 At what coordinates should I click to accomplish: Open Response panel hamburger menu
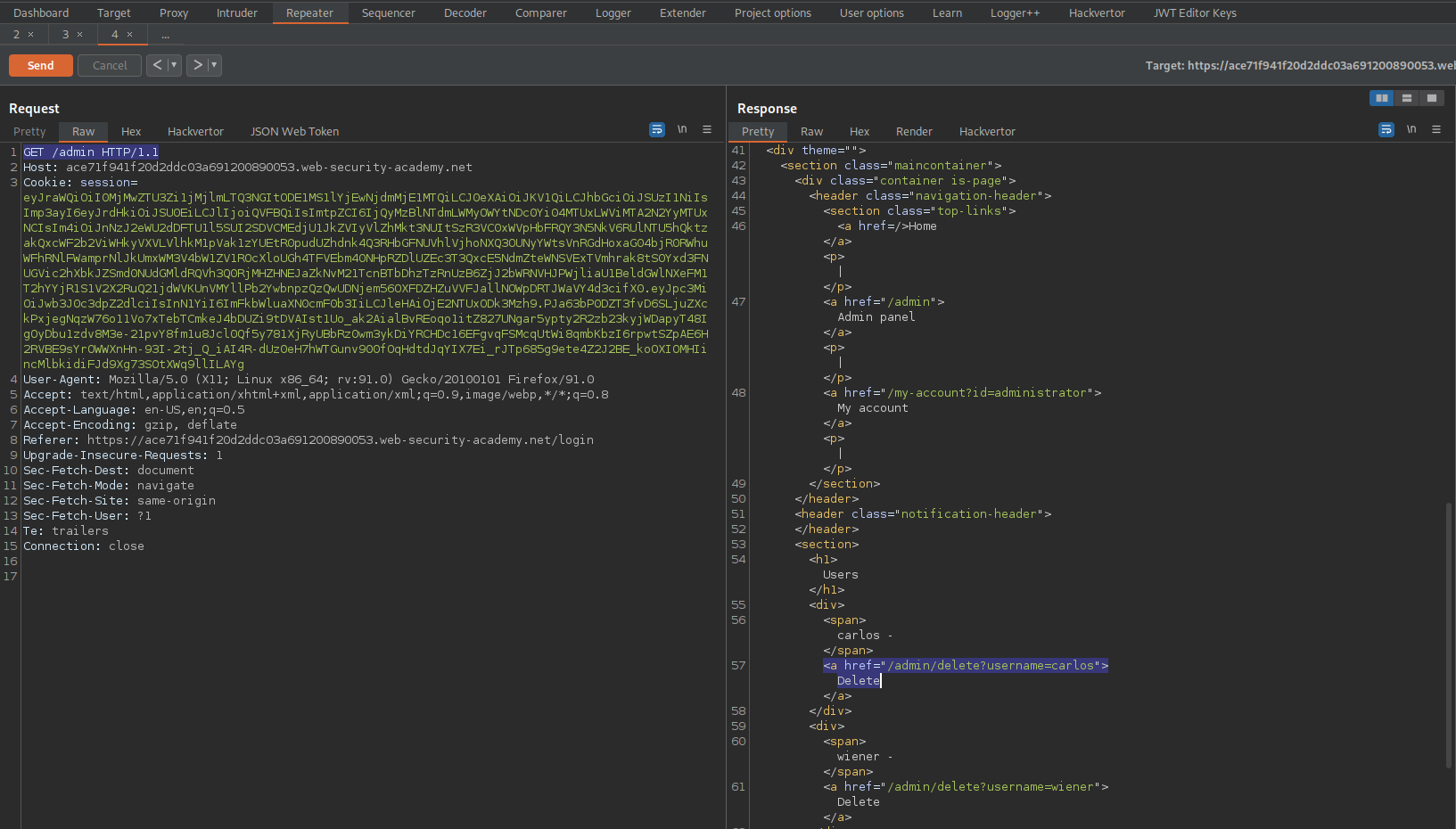[1436, 129]
